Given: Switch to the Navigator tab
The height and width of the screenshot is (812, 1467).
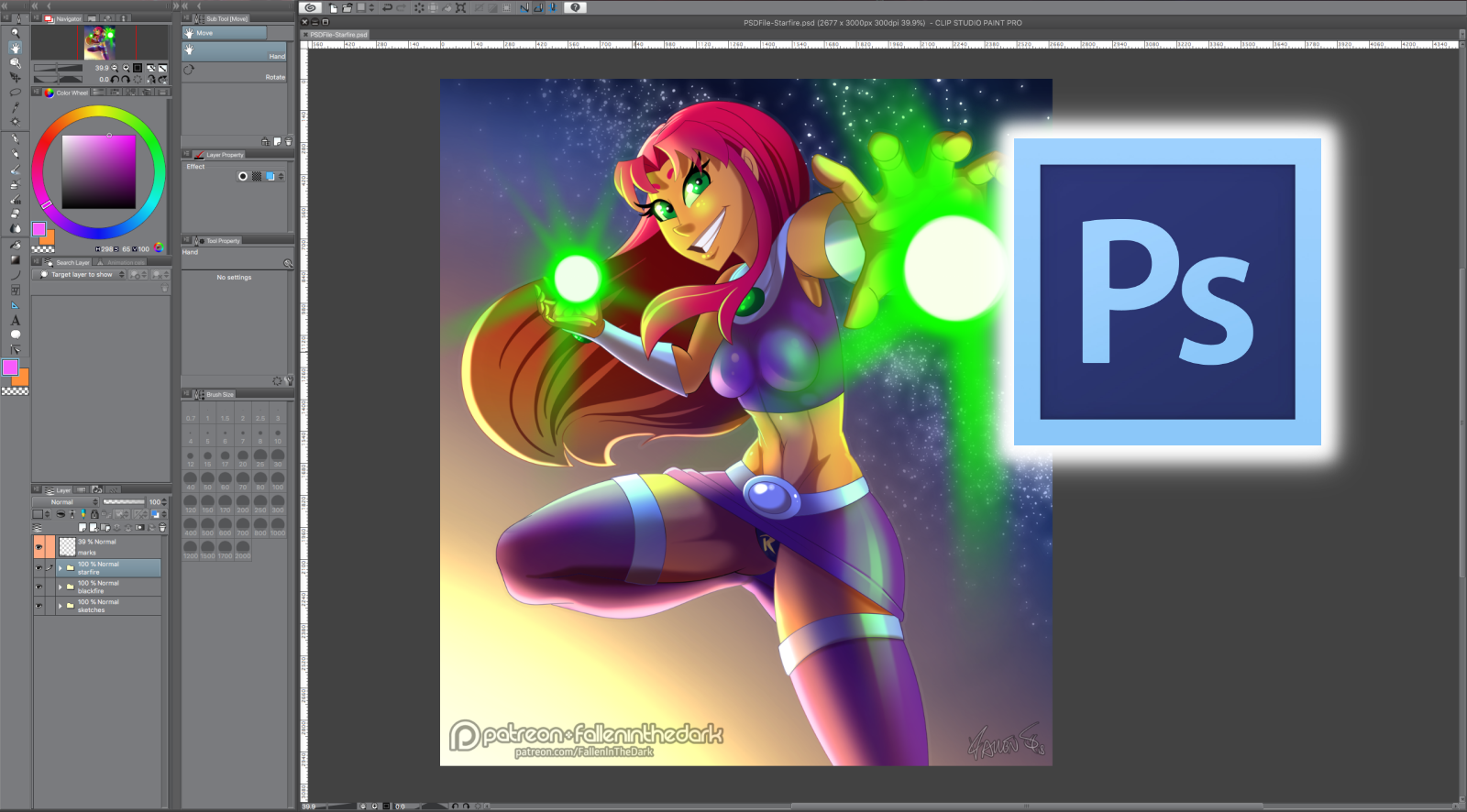Looking at the screenshot, I should coord(63,18).
